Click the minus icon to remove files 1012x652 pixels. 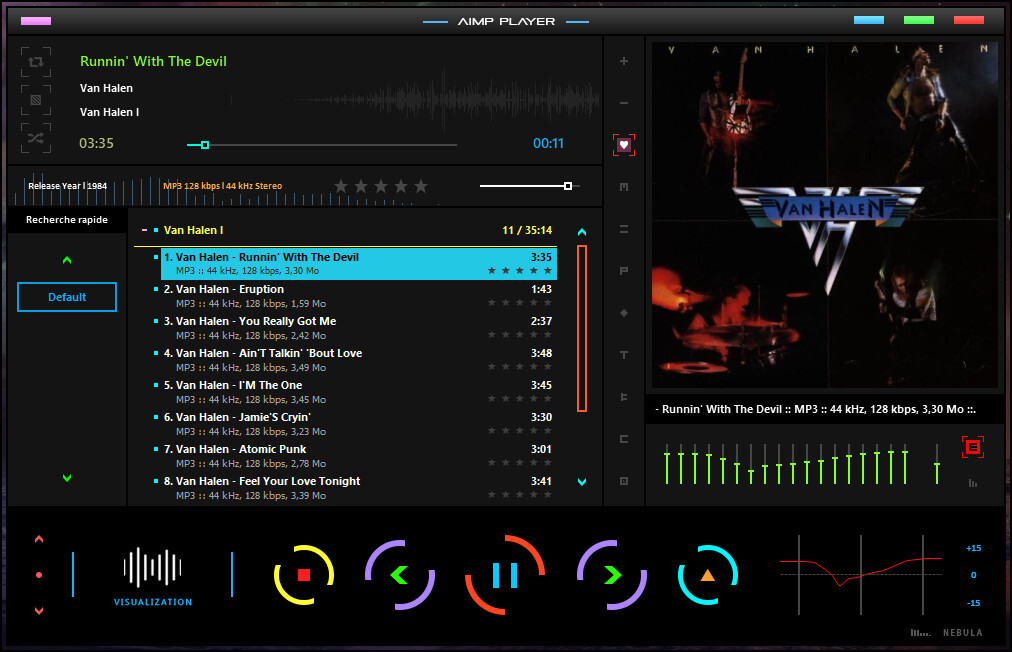(623, 103)
